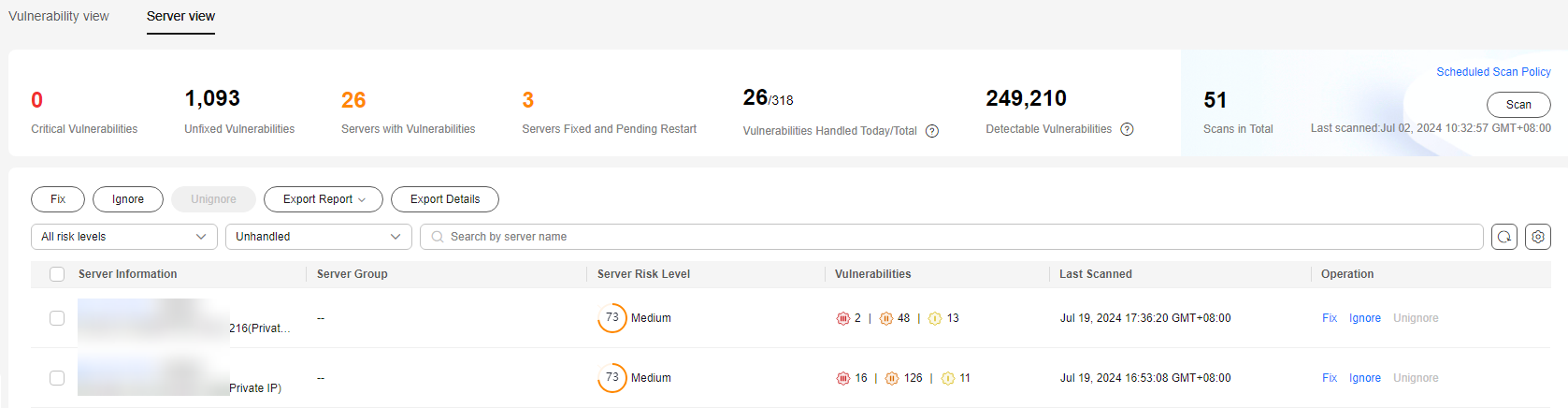Open the Unhandled status dropdown
The image size is (1568, 408).
319,237
